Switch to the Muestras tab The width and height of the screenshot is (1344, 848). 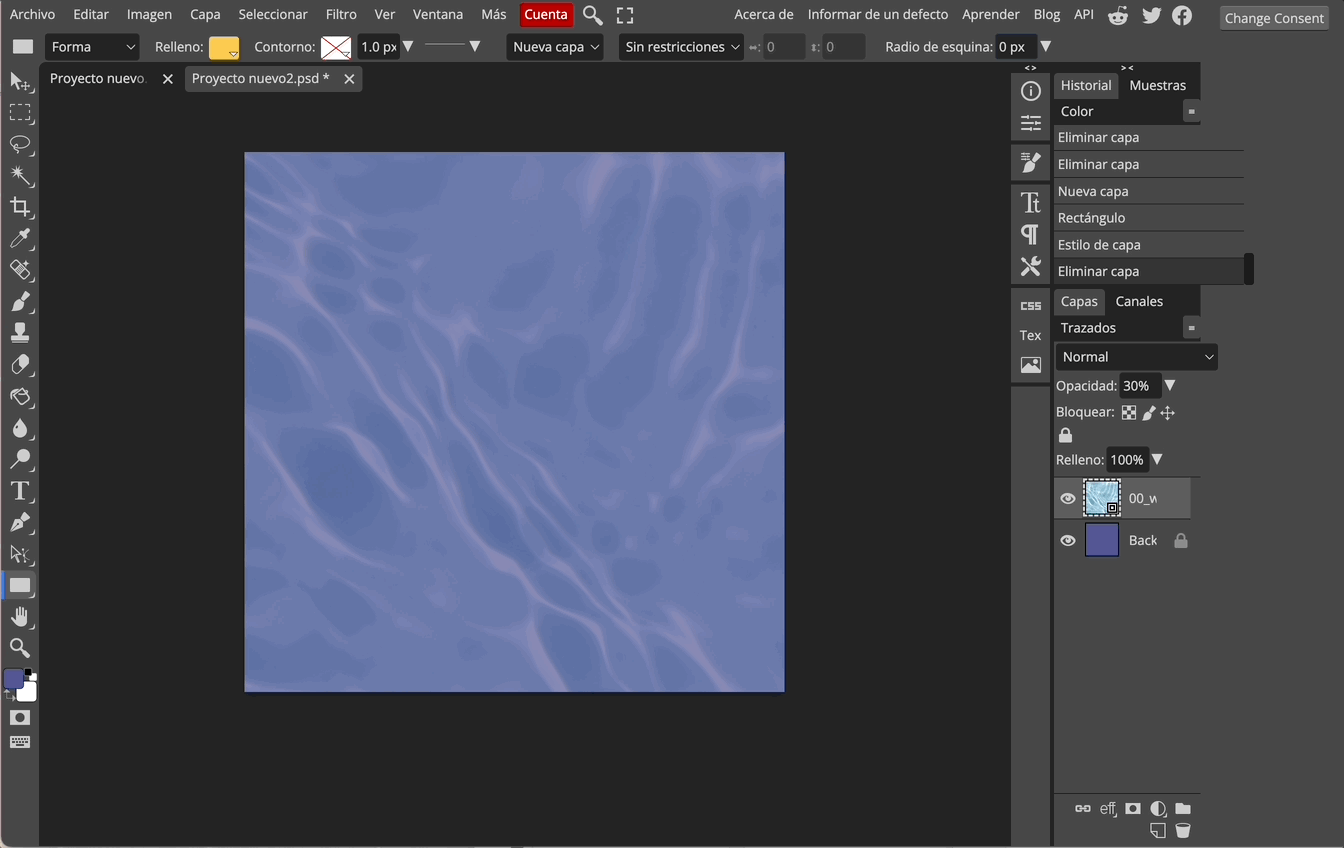pos(1158,85)
